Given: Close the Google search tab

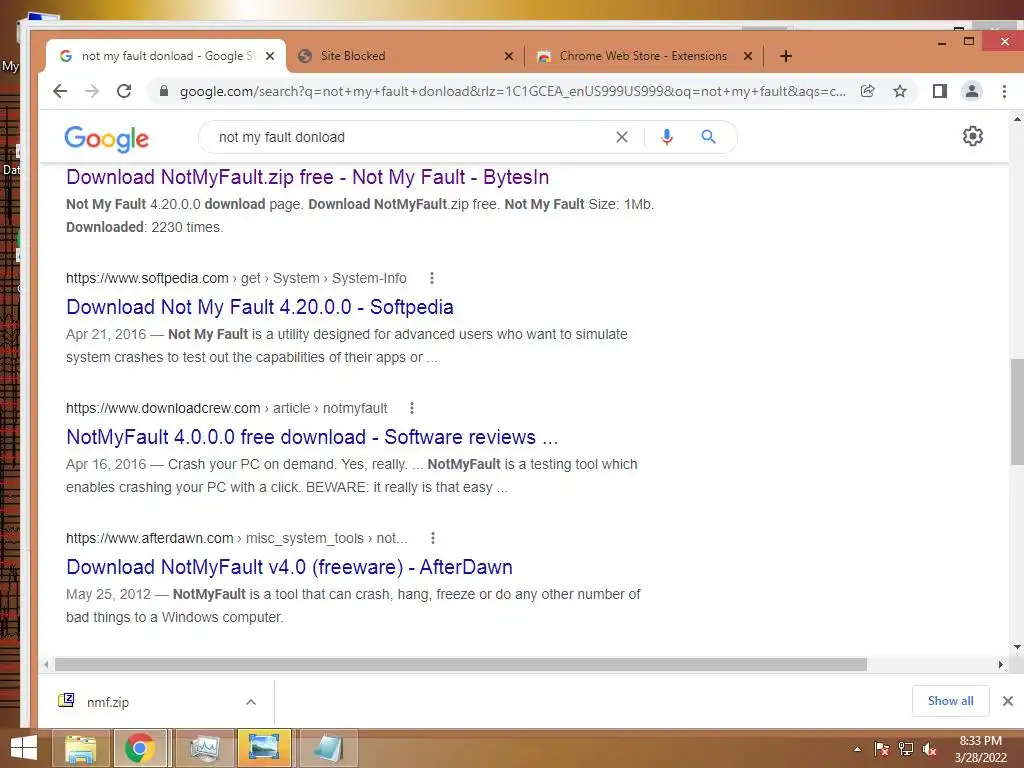Looking at the screenshot, I should [270, 56].
